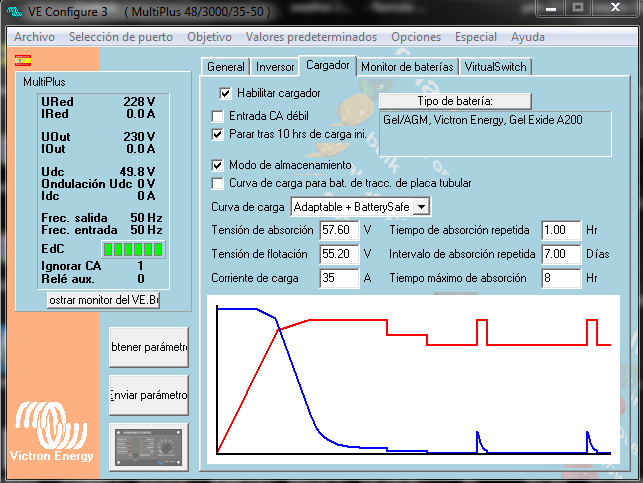Click the Tensión de flotación field
Image resolution: width=643 pixels, height=483 pixels.
click(339, 254)
